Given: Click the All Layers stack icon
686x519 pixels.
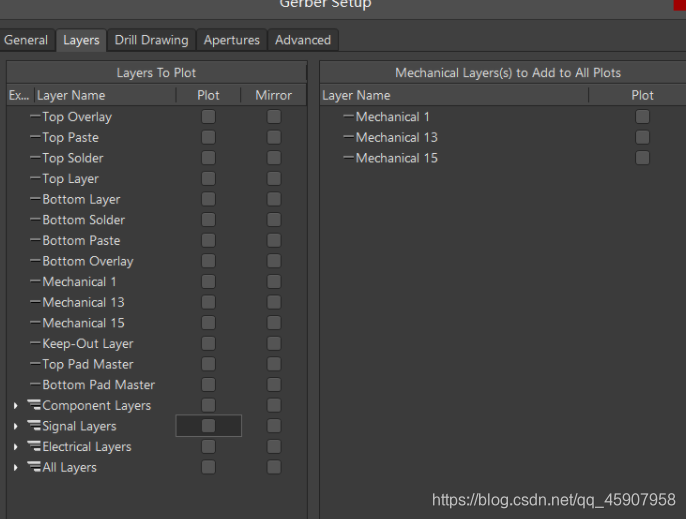Looking at the screenshot, I should [x=34, y=466].
